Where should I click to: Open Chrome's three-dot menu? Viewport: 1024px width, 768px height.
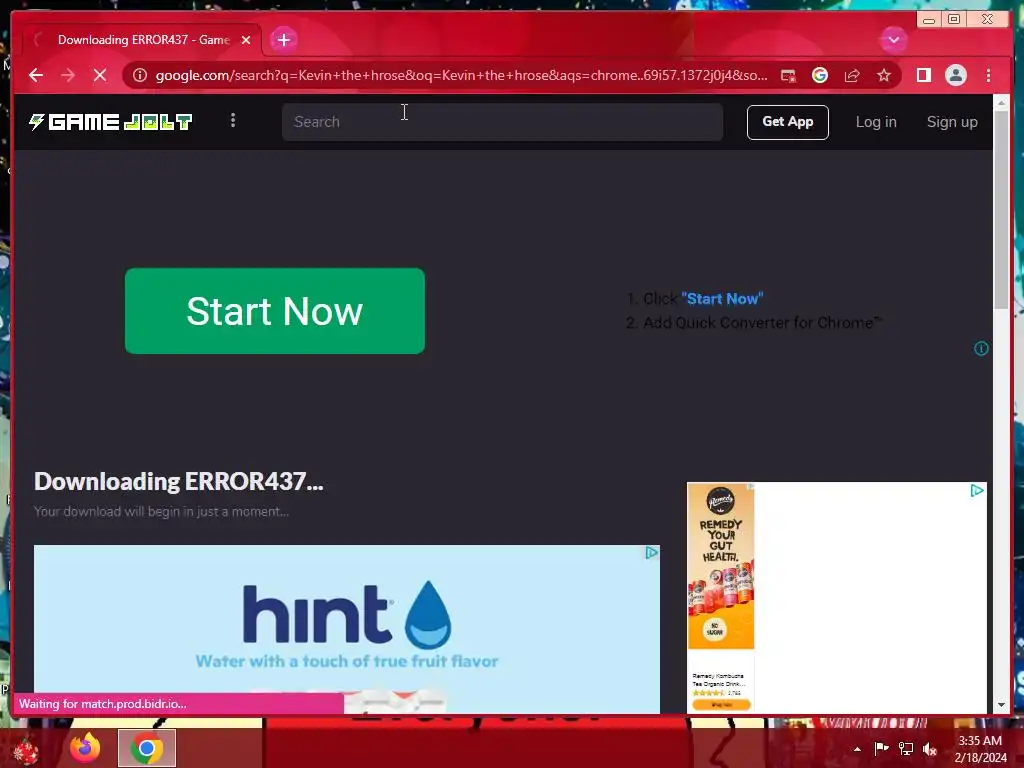point(988,75)
